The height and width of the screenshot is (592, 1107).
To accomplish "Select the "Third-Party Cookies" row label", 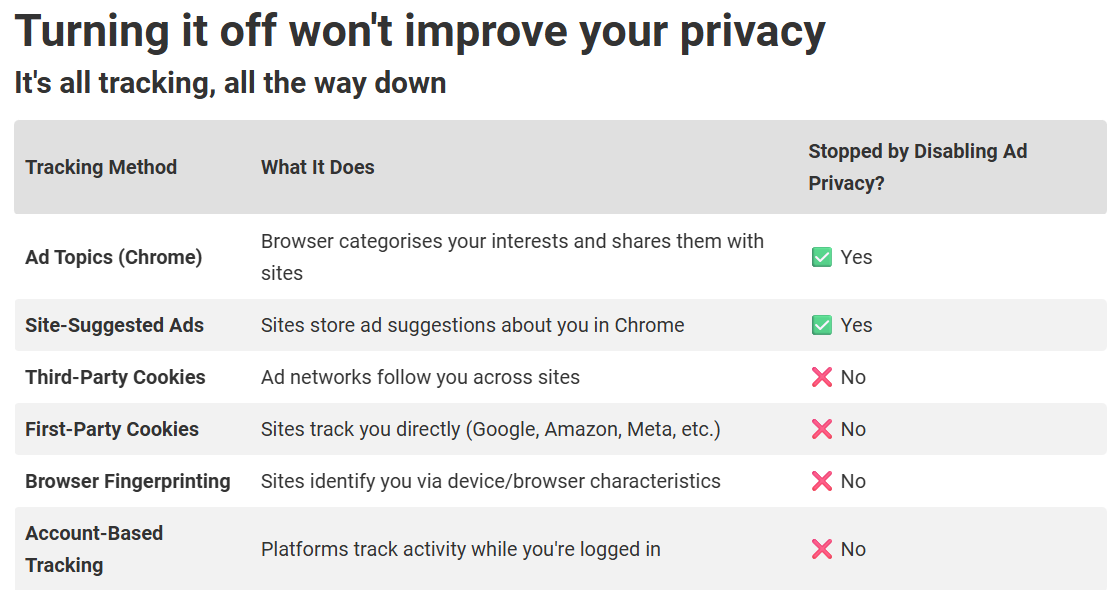I will 115,377.
